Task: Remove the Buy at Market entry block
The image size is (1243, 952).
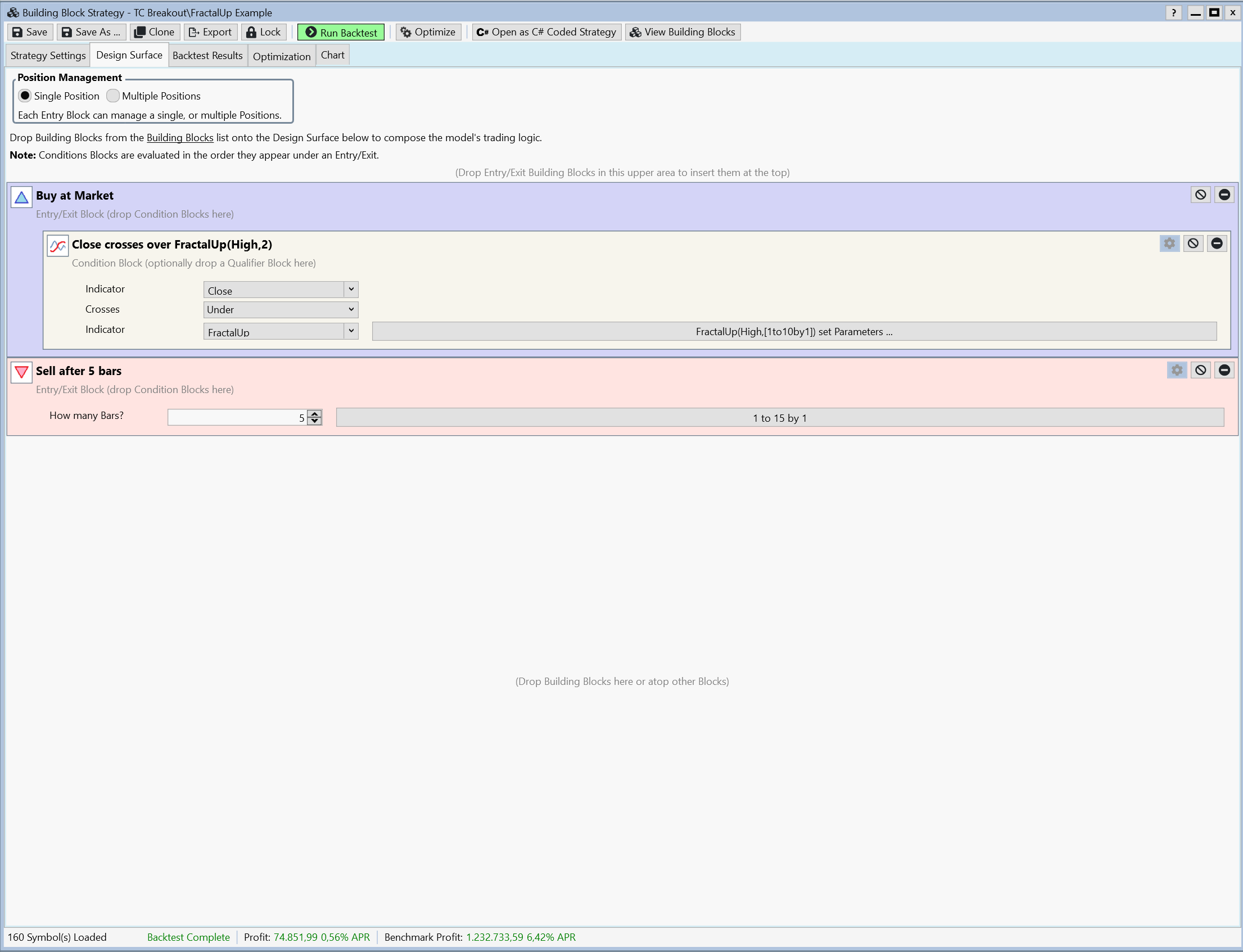Action: [1224, 195]
